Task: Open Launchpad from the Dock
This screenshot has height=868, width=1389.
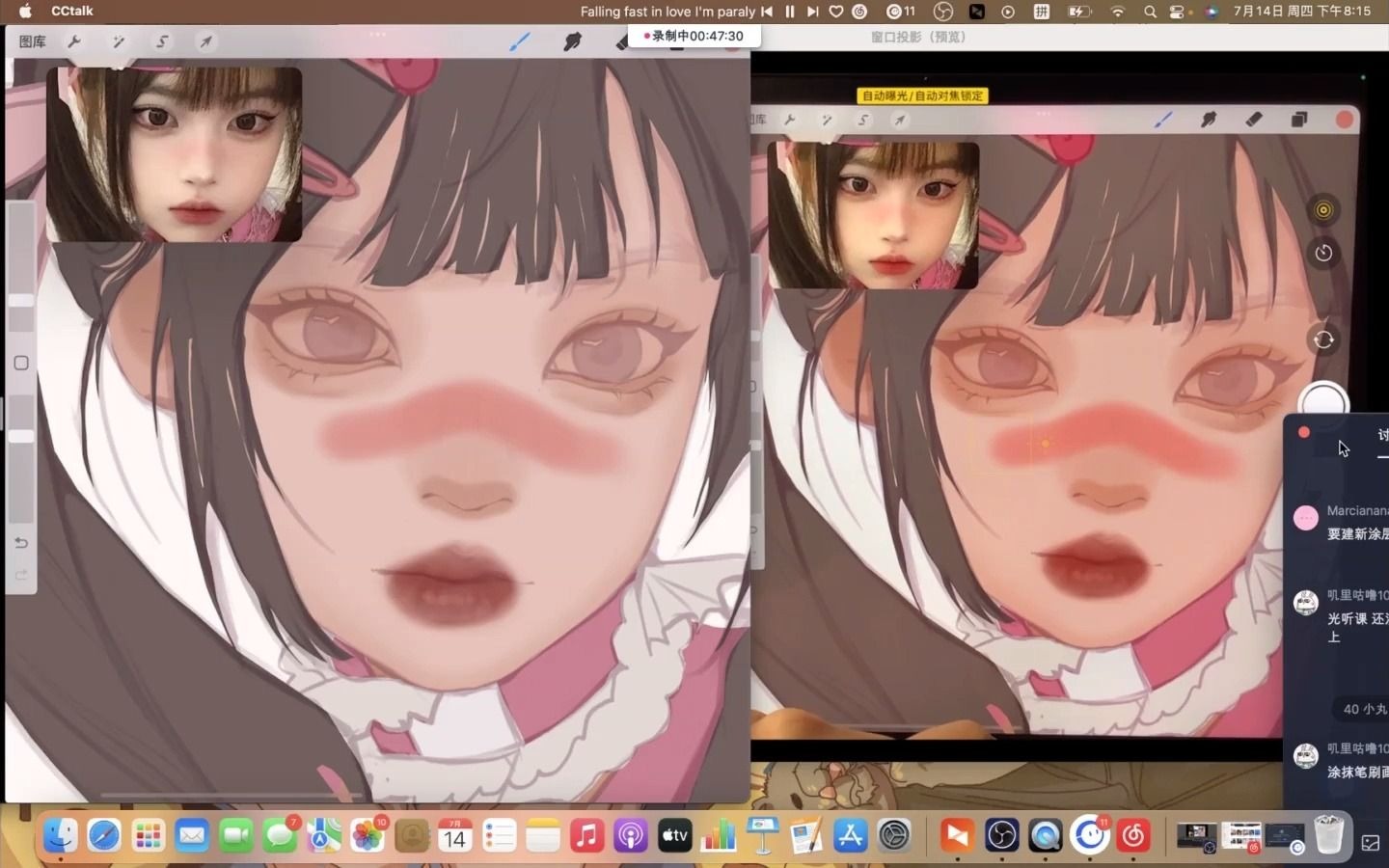Action: (148, 835)
